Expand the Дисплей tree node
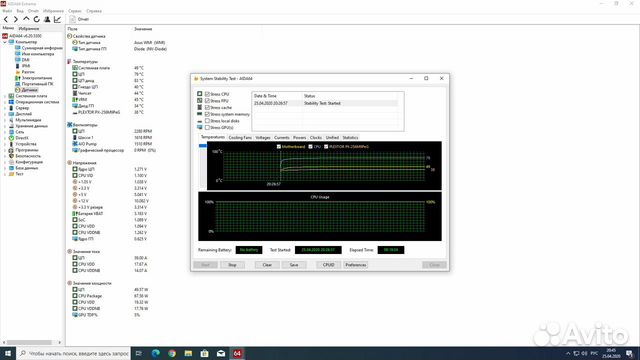Image resolution: width=640 pixels, height=360 pixels. click(5, 114)
